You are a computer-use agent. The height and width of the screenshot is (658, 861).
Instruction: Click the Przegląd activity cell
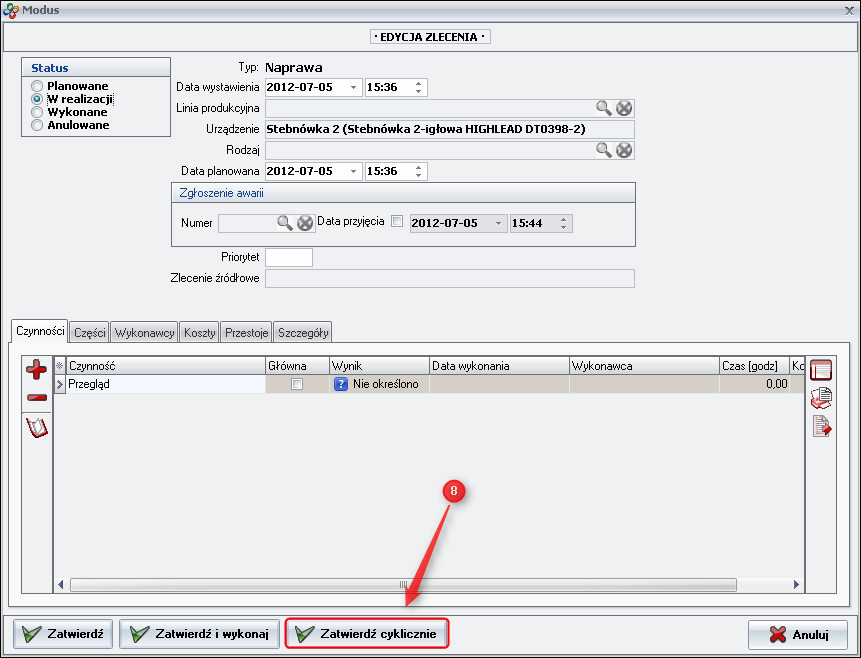(166, 384)
